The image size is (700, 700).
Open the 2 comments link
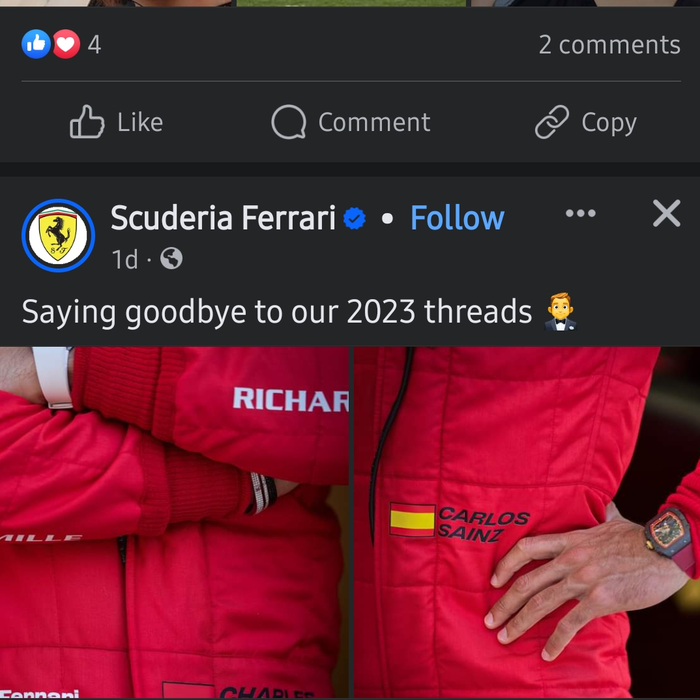tap(609, 45)
